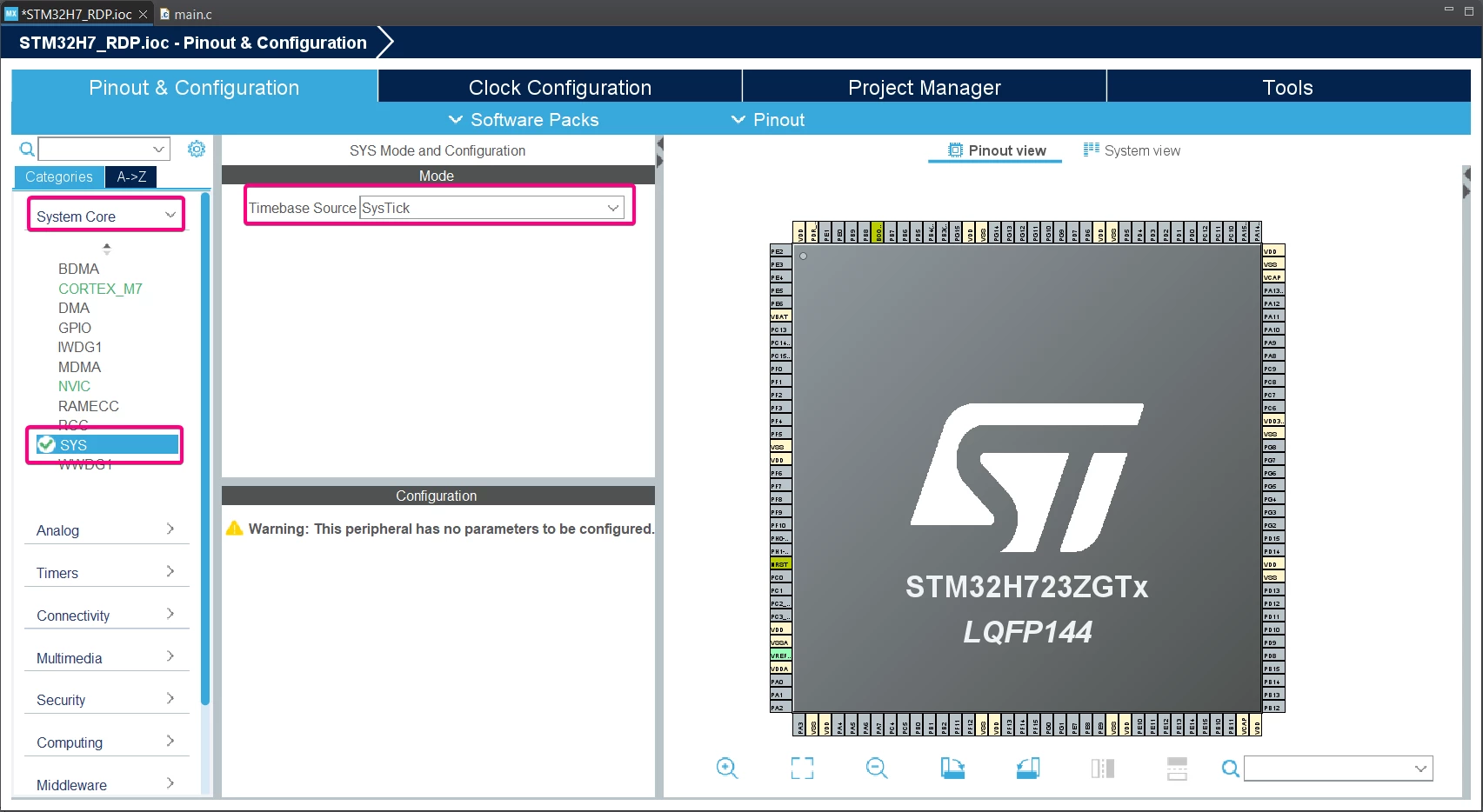Image resolution: width=1483 pixels, height=812 pixels.
Task: Click the Pinout view chip icon
Action: pyautogui.click(x=955, y=150)
